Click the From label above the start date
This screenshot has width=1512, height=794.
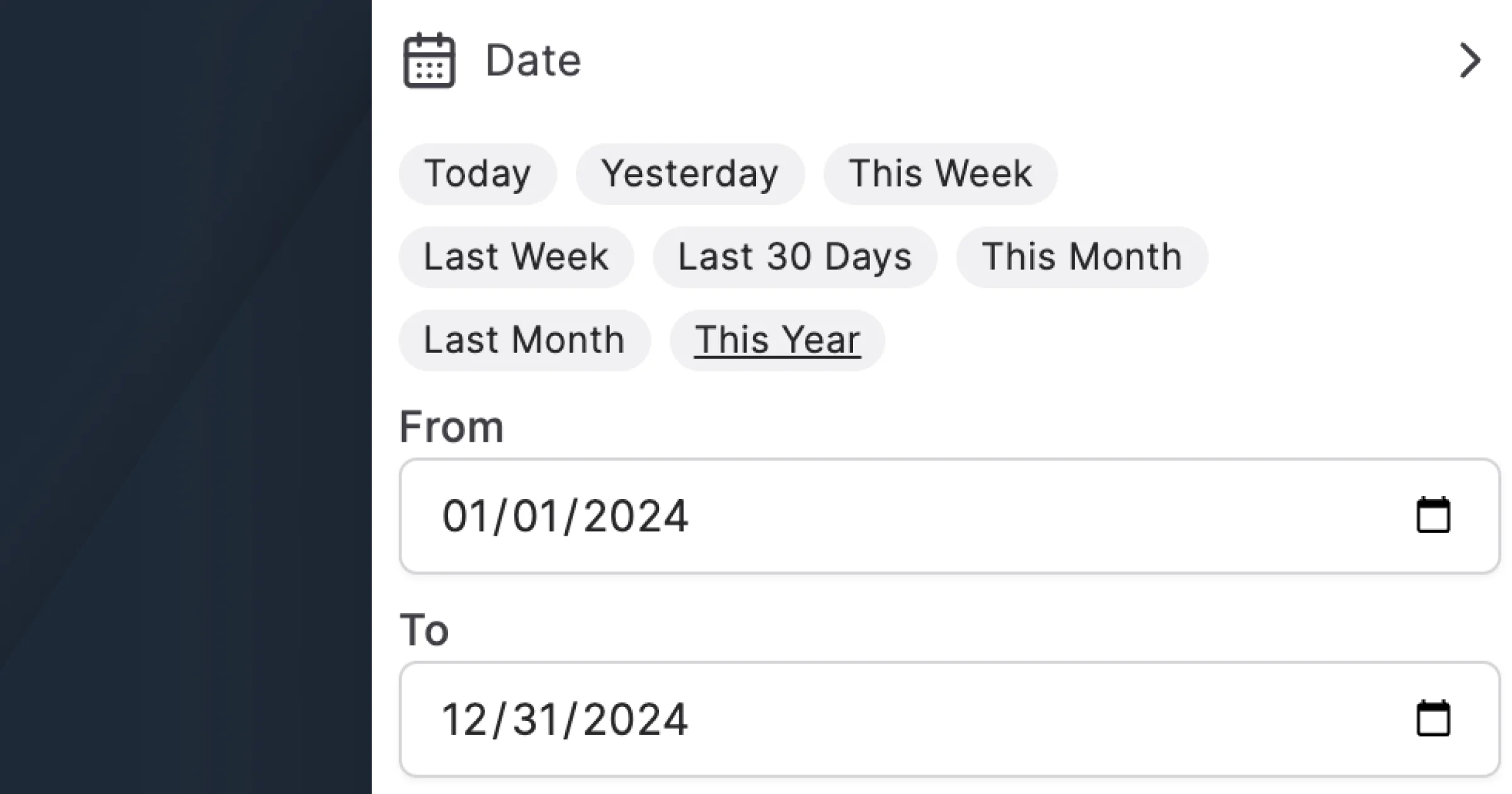451,426
